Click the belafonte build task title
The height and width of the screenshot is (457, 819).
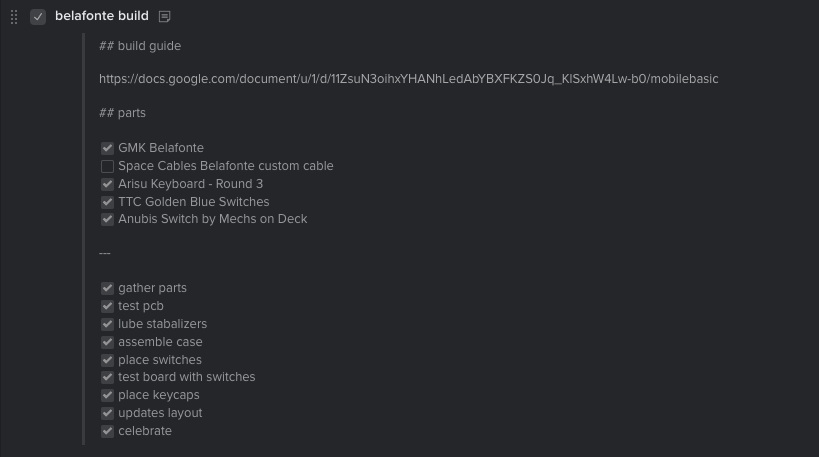point(102,16)
